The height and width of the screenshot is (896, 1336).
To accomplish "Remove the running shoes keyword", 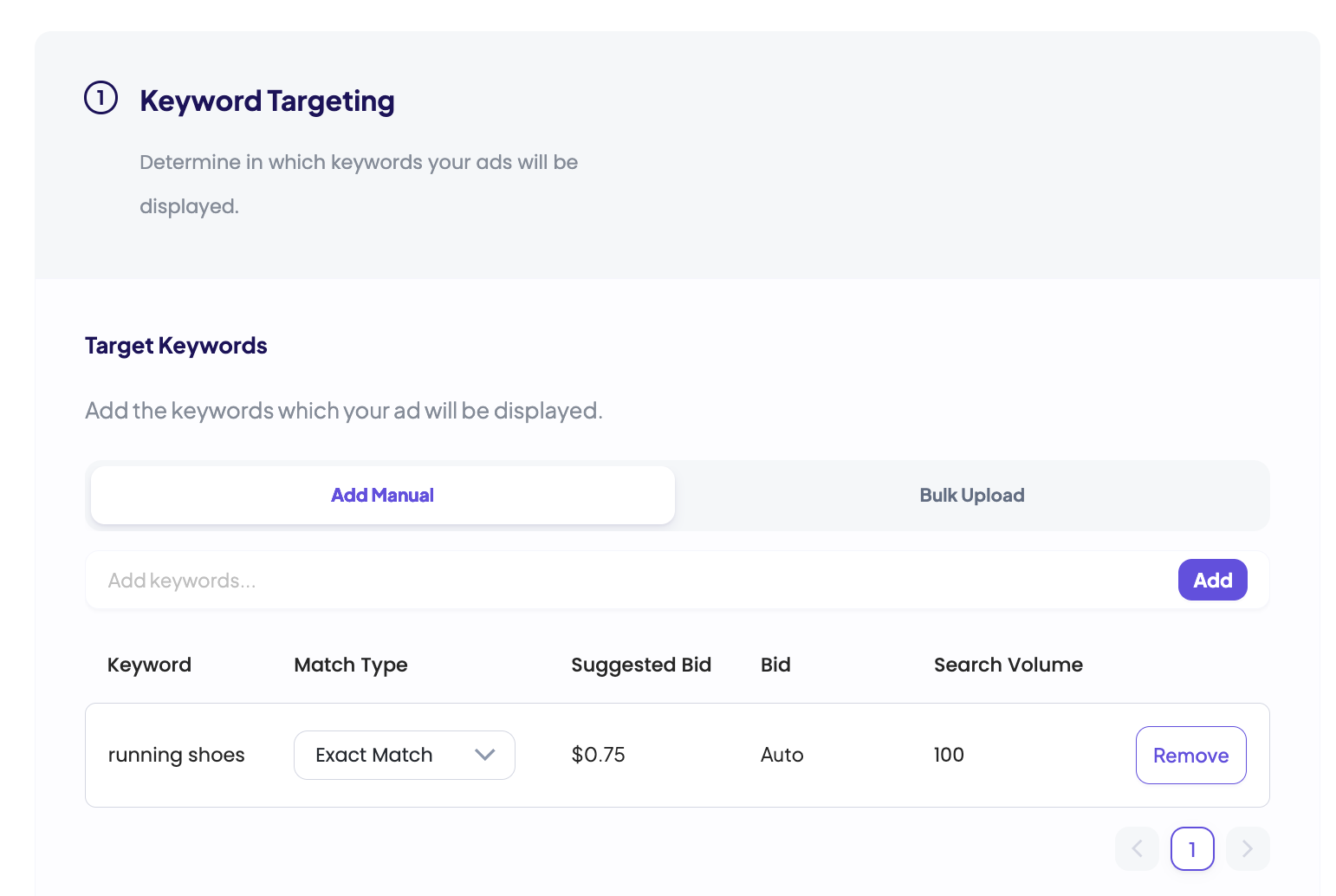I will click(x=1190, y=755).
